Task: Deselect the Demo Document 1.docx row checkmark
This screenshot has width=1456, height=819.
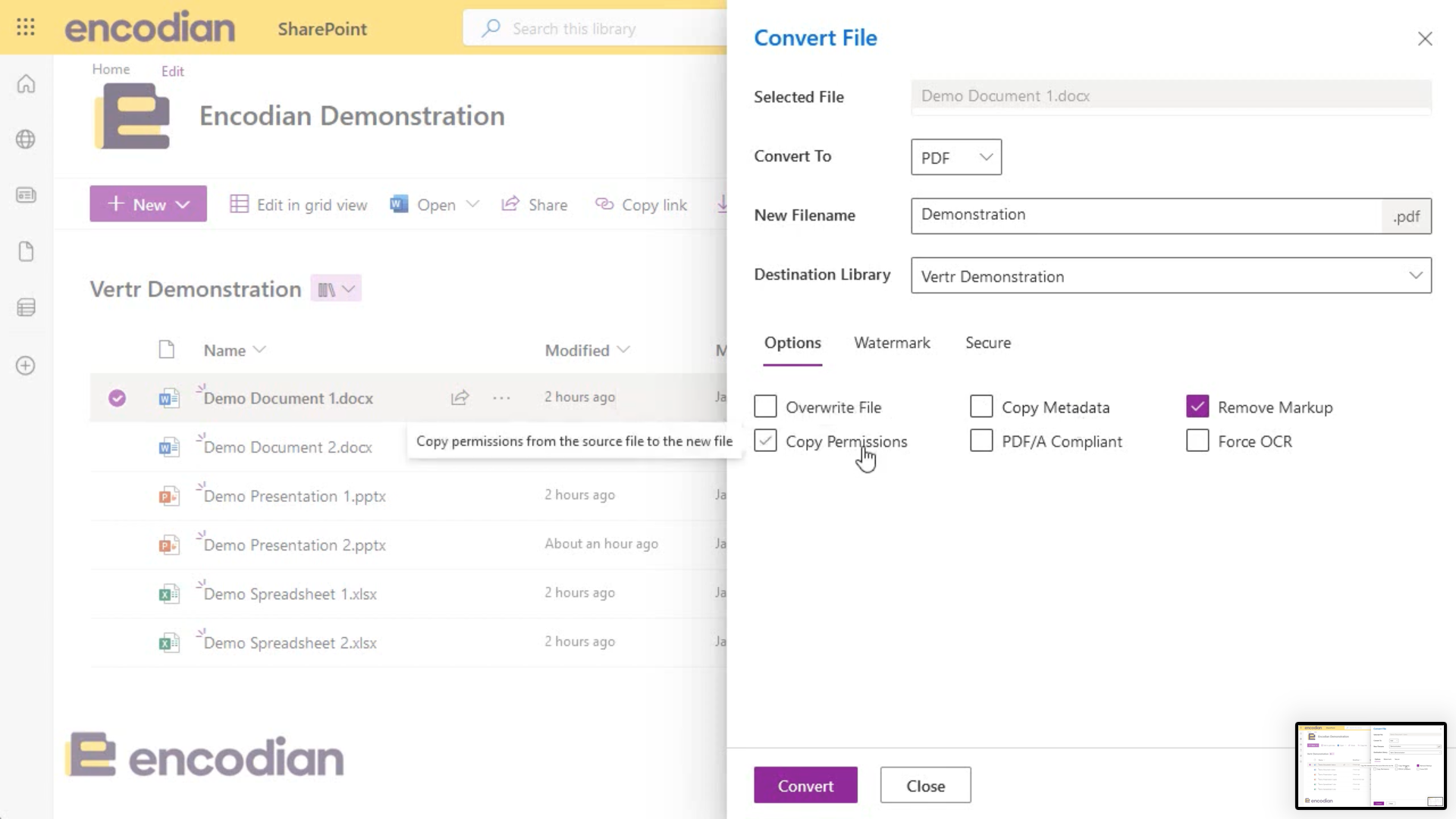Action: click(x=117, y=397)
